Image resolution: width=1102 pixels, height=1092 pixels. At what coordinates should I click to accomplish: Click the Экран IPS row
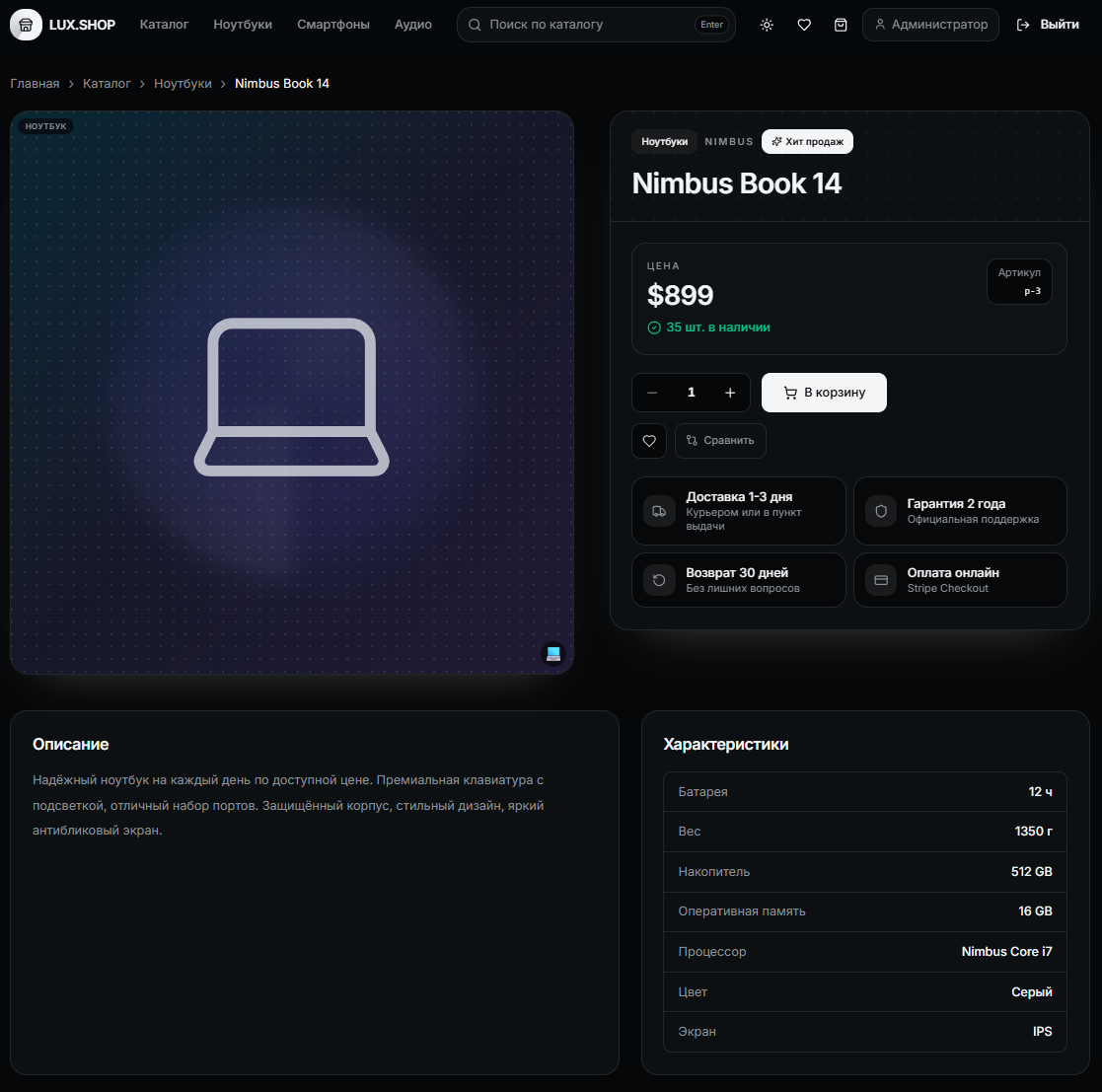(x=865, y=1032)
